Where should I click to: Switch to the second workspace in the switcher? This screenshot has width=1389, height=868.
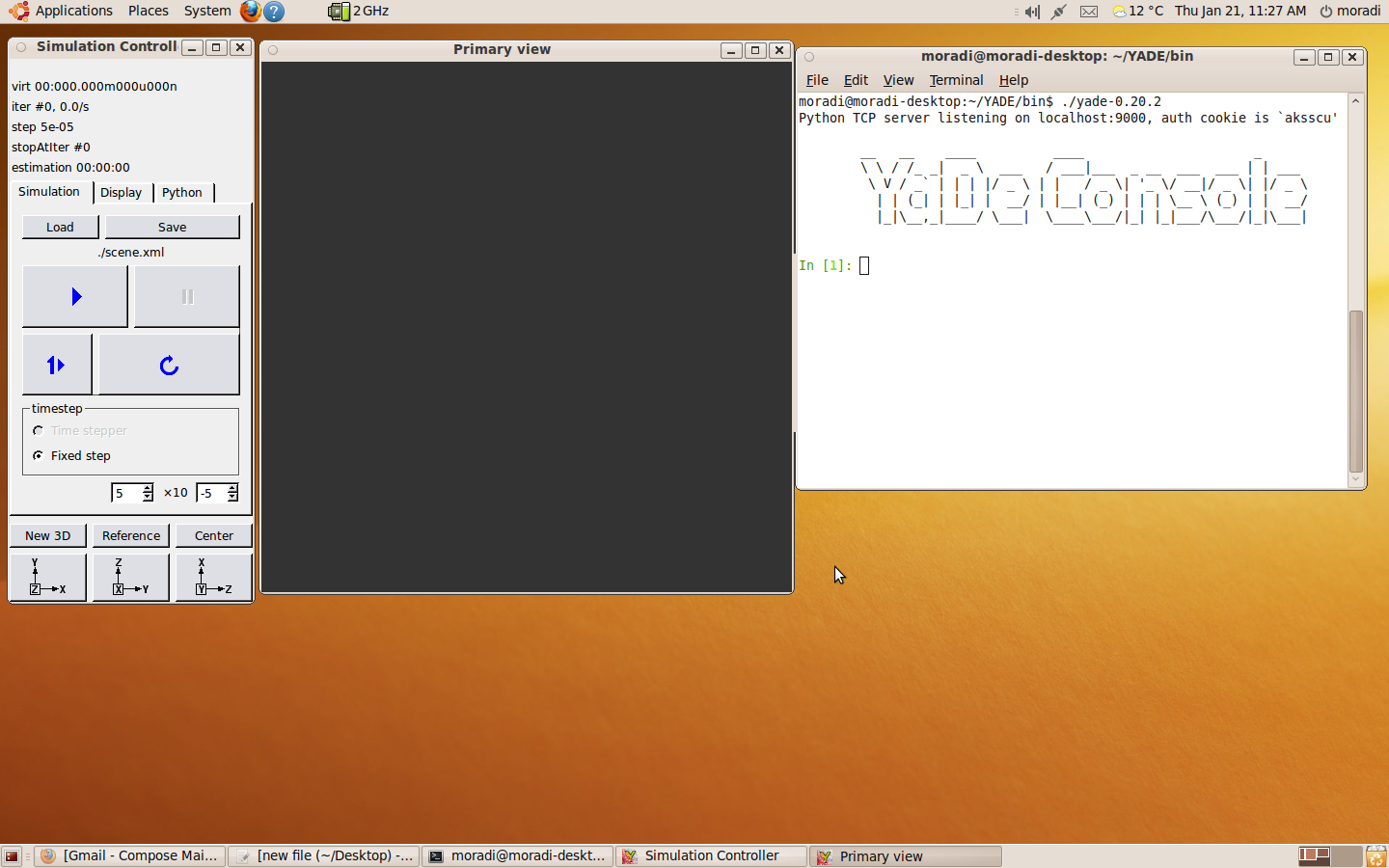1347,856
